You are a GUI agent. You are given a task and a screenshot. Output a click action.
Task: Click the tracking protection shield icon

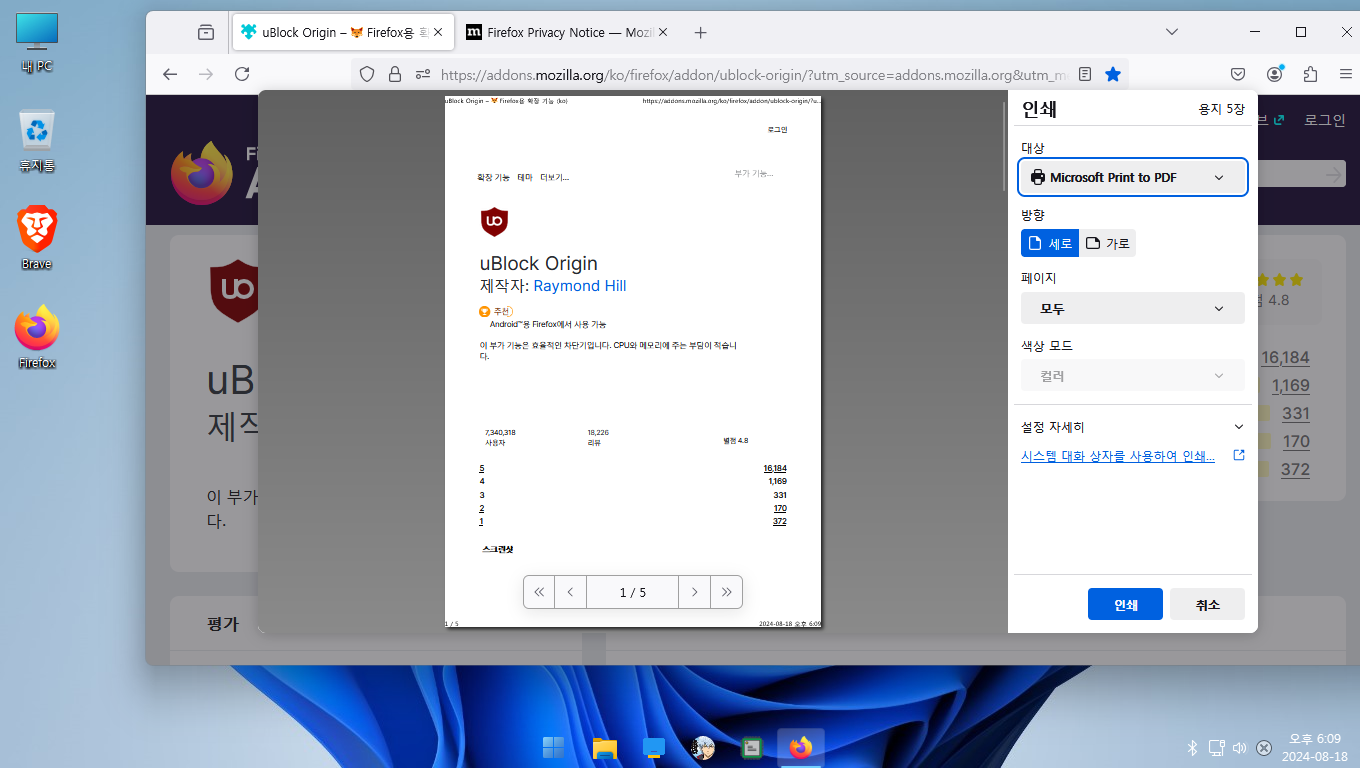click(367, 74)
